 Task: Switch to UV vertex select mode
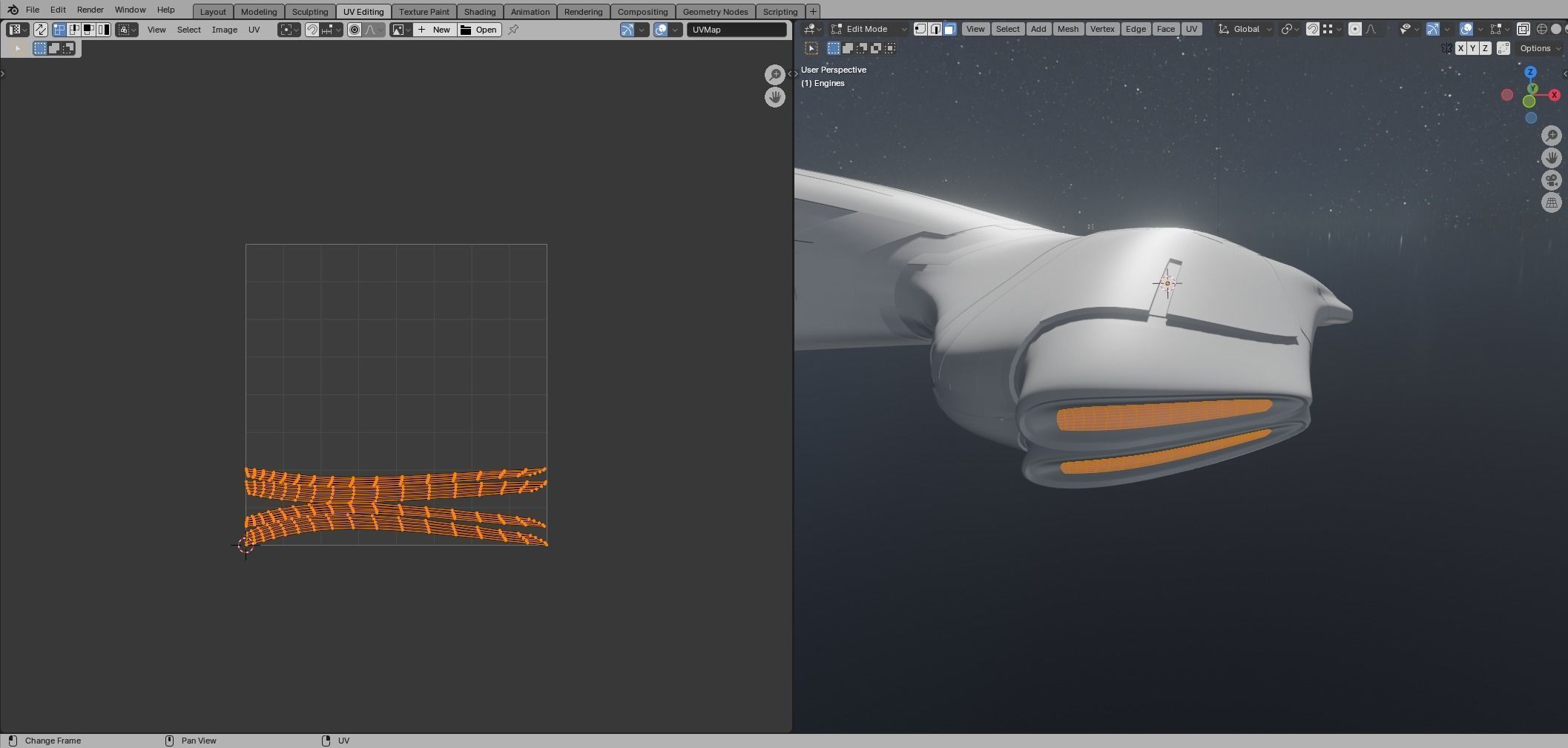59,30
